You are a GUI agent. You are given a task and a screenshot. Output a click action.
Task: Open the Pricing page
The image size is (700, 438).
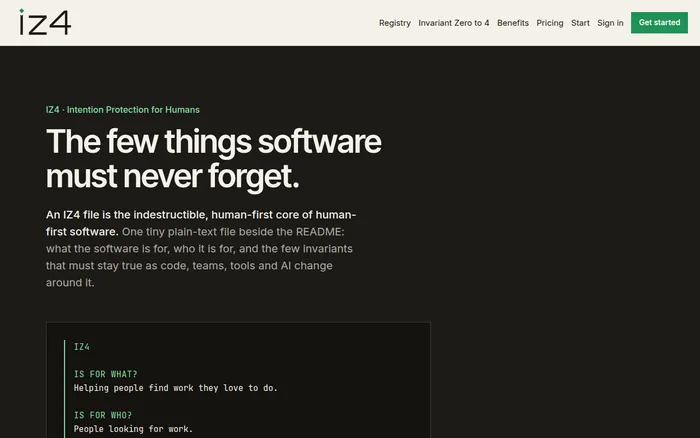550,23
